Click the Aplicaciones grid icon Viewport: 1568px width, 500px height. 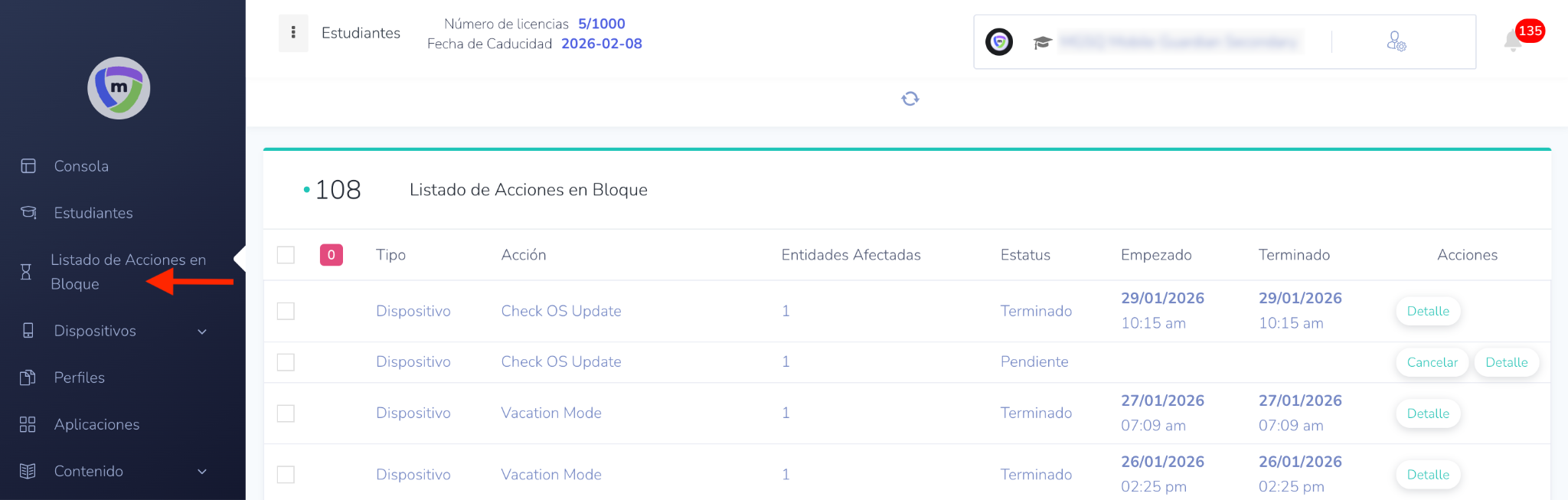tap(28, 424)
